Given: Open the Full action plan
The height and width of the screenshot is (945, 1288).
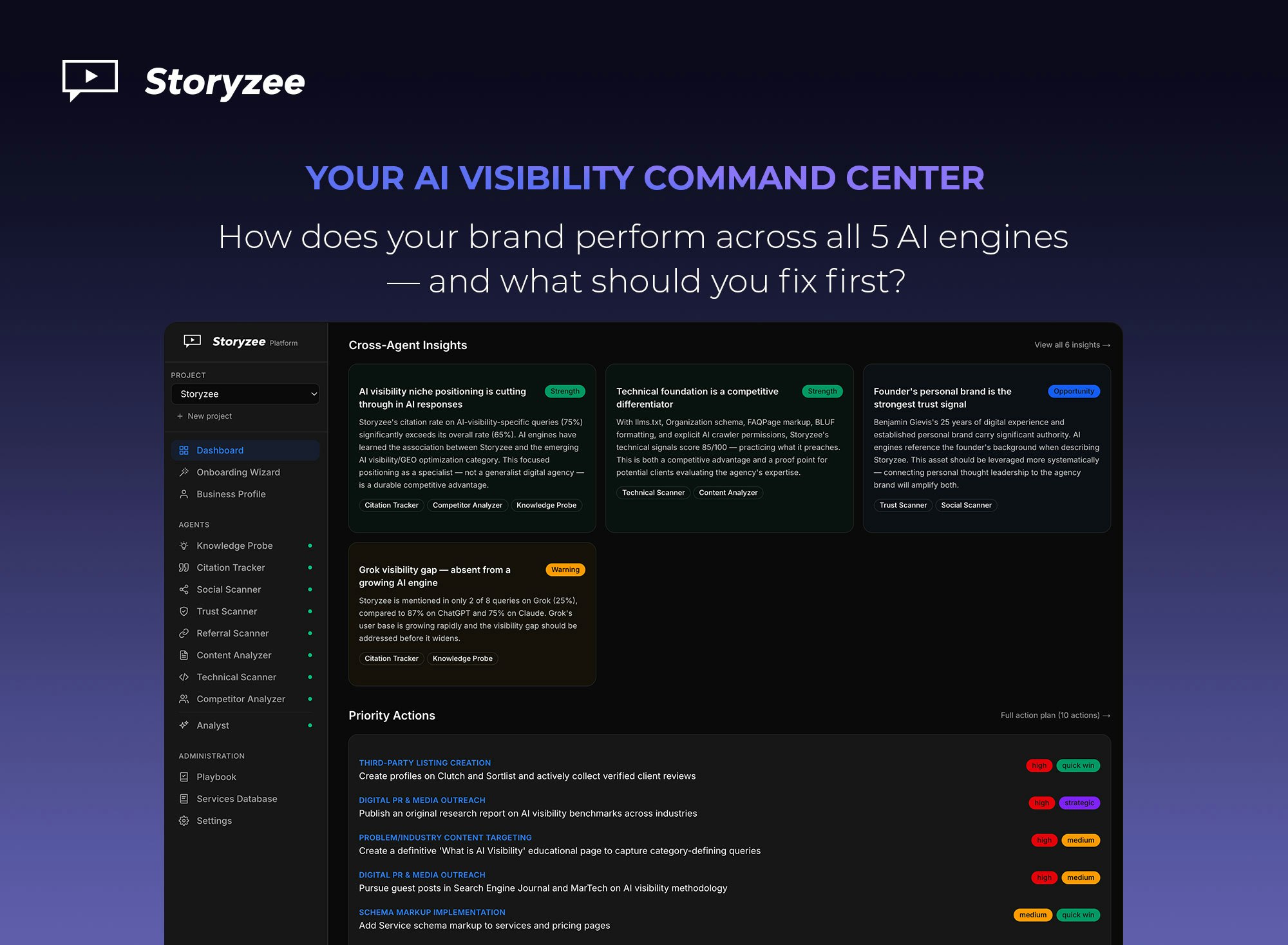Looking at the screenshot, I should pos(1054,715).
